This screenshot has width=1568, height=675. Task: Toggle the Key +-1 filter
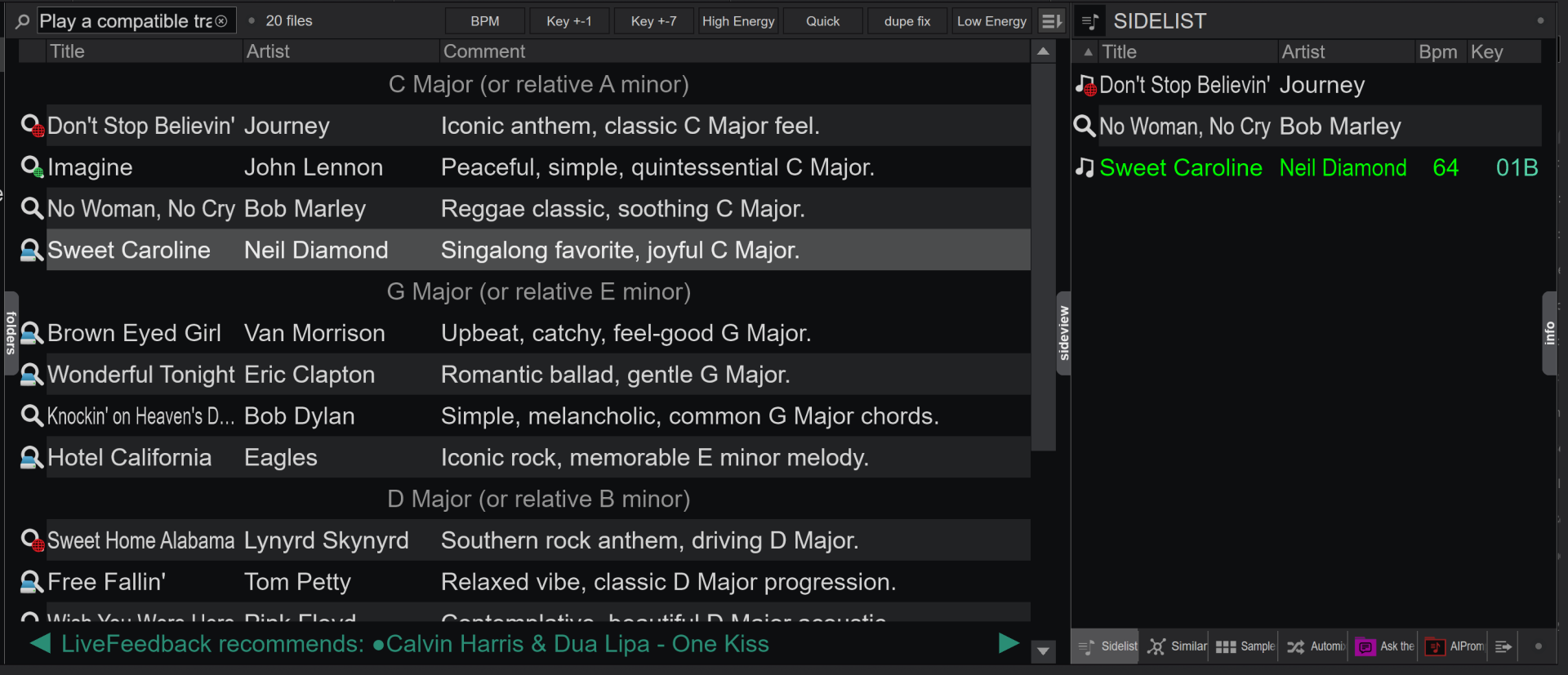[x=568, y=21]
